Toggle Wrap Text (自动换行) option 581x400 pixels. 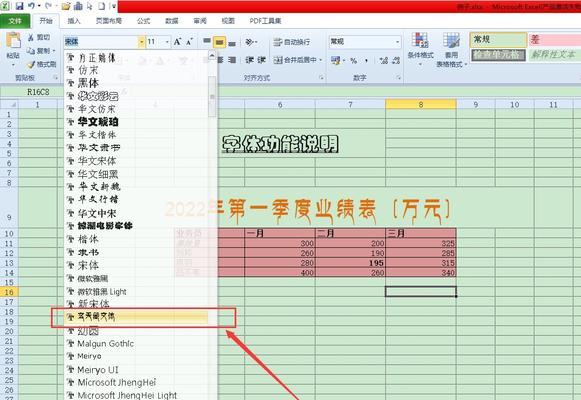pyautogui.click(x=292, y=42)
